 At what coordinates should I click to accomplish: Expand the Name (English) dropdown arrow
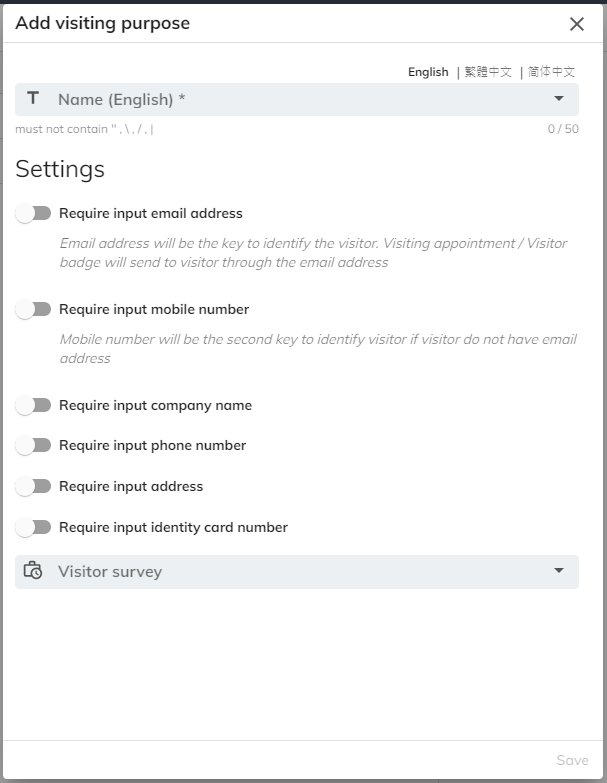coord(558,99)
